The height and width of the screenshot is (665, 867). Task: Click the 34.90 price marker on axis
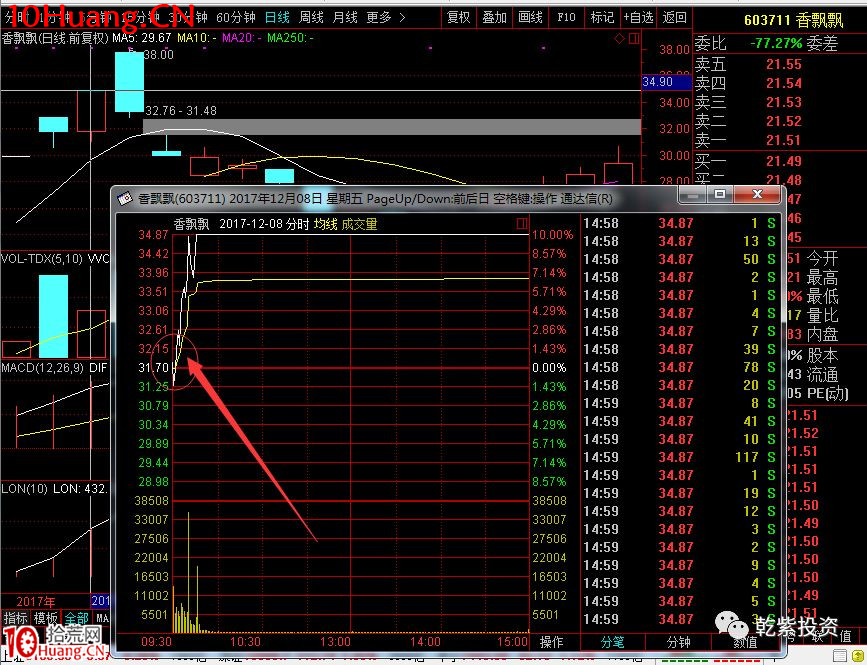click(x=666, y=82)
